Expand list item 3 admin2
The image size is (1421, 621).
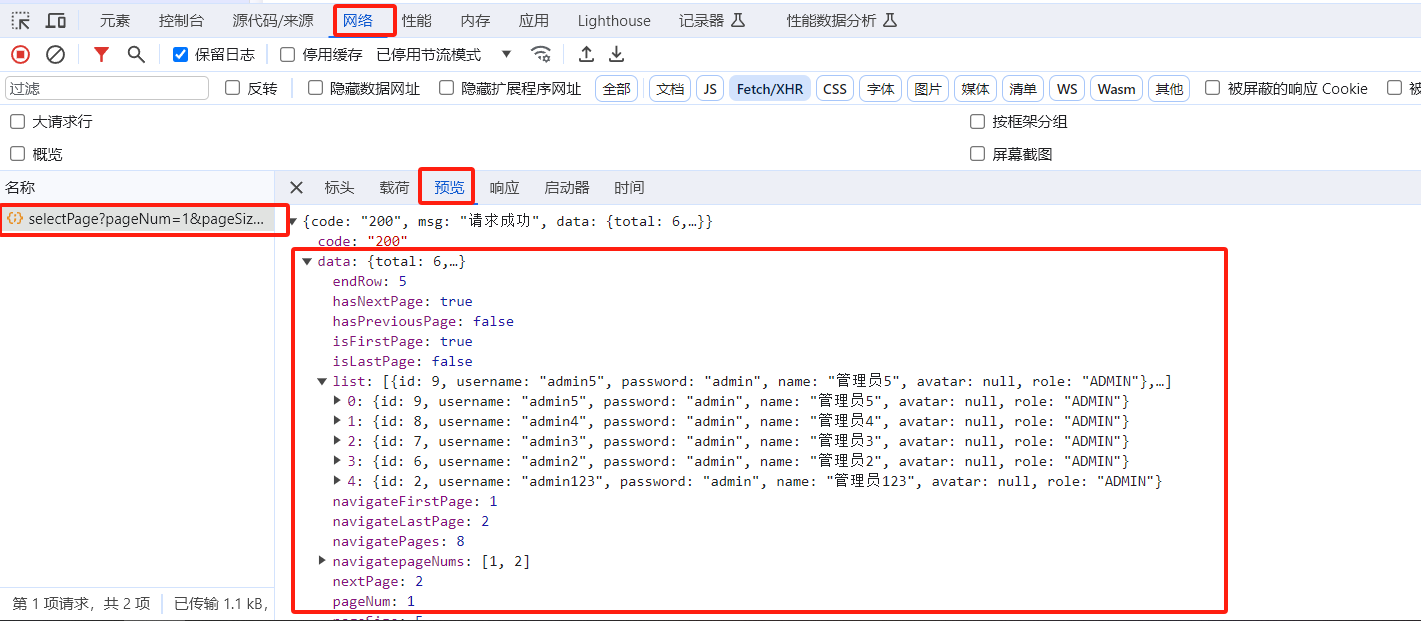click(337, 461)
